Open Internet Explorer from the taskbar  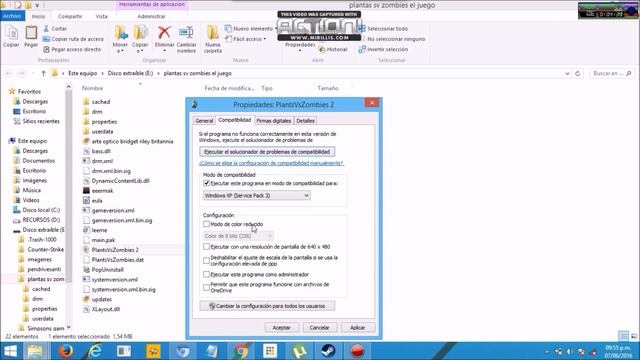(95, 351)
